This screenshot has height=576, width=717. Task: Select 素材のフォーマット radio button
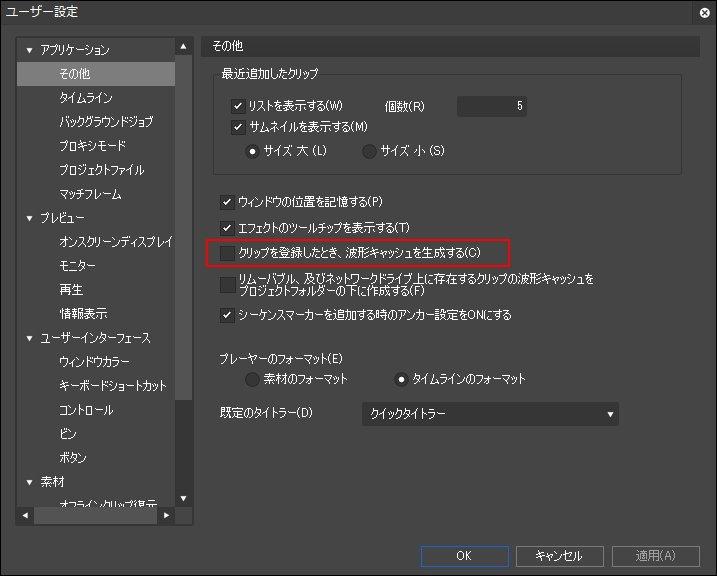point(252,379)
